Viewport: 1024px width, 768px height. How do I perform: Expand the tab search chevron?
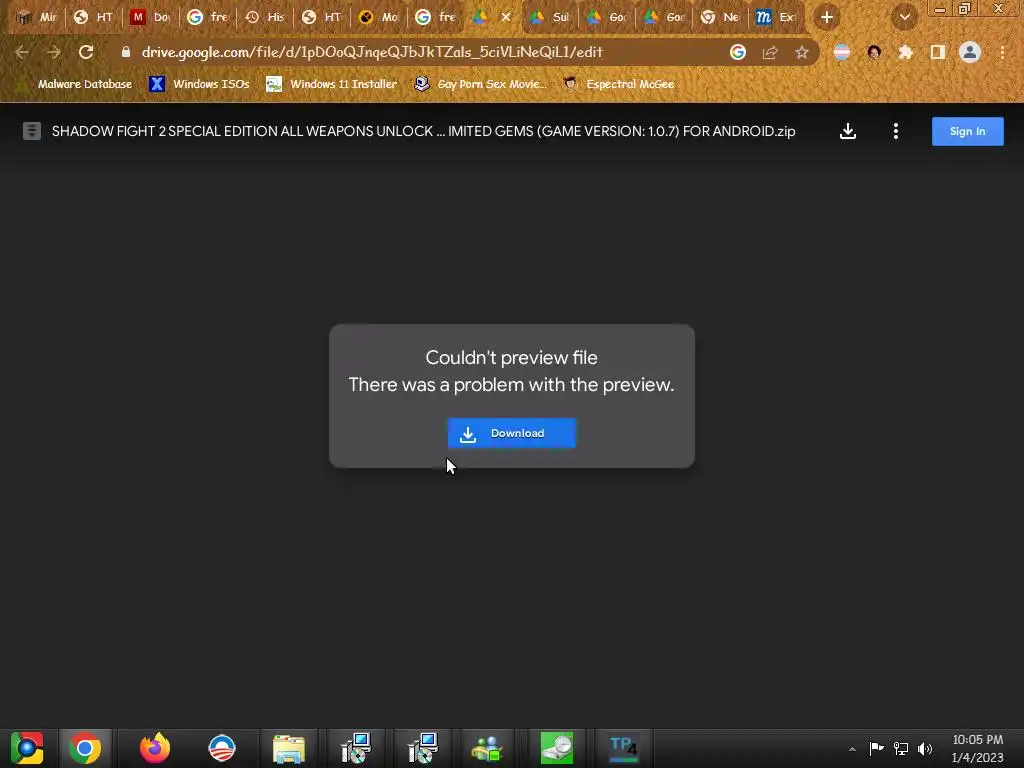click(x=905, y=18)
